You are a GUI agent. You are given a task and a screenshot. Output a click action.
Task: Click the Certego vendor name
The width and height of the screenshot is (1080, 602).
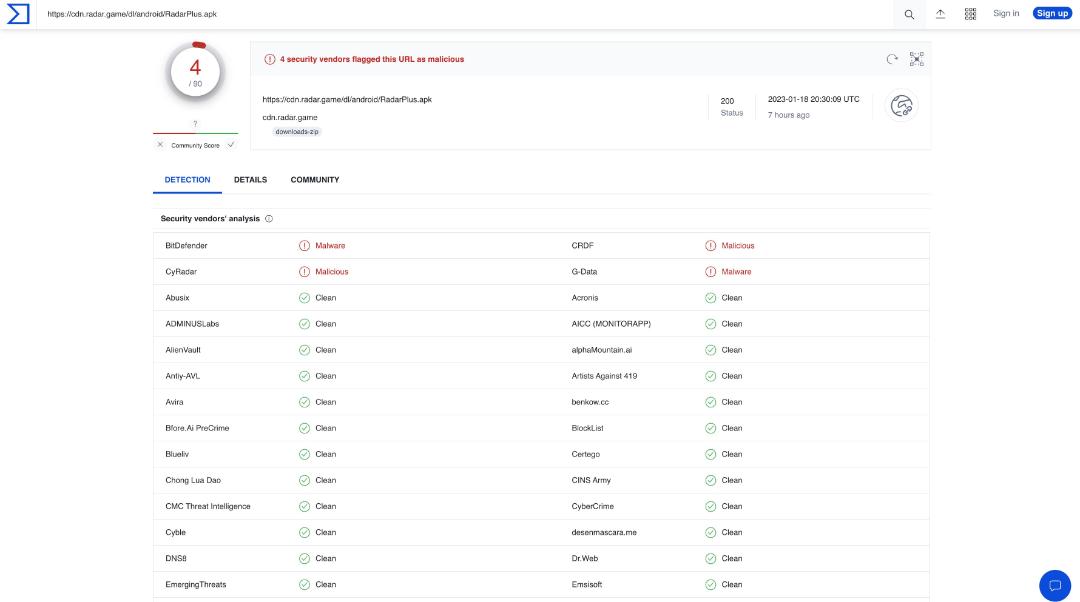[x=585, y=455]
